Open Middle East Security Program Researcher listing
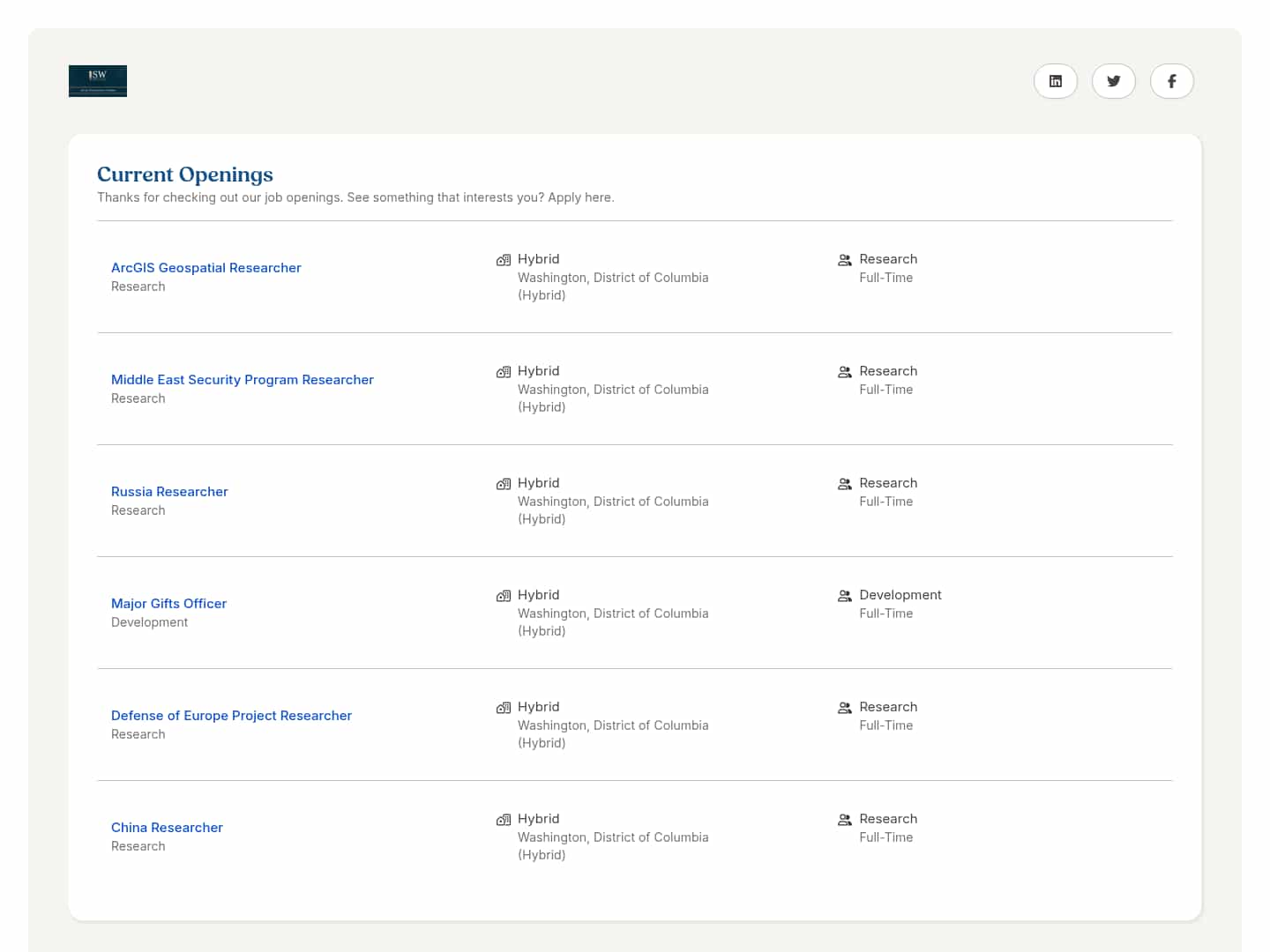The width and height of the screenshot is (1270, 952). [242, 380]
